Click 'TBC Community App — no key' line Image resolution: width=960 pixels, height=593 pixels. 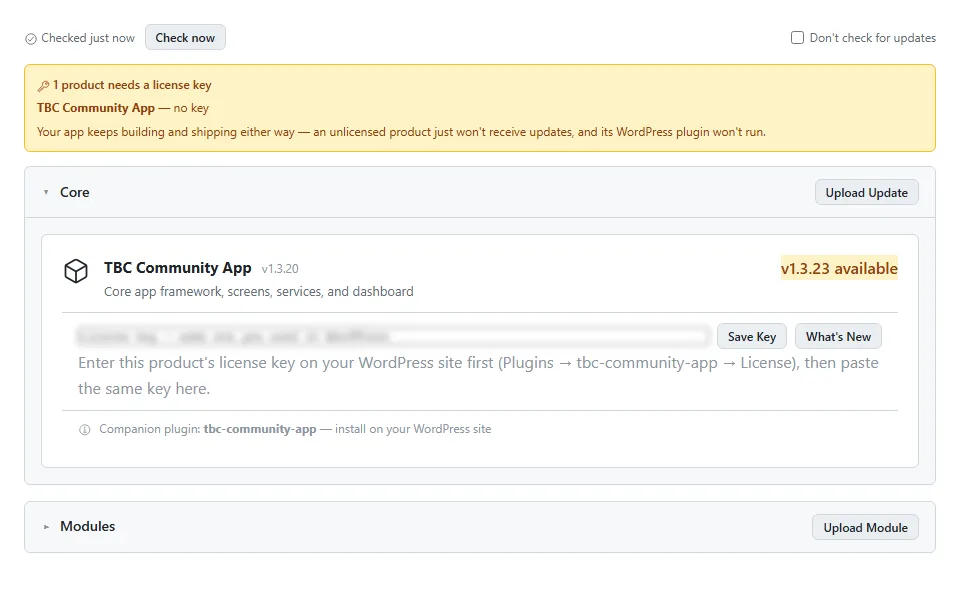(122, 108)
